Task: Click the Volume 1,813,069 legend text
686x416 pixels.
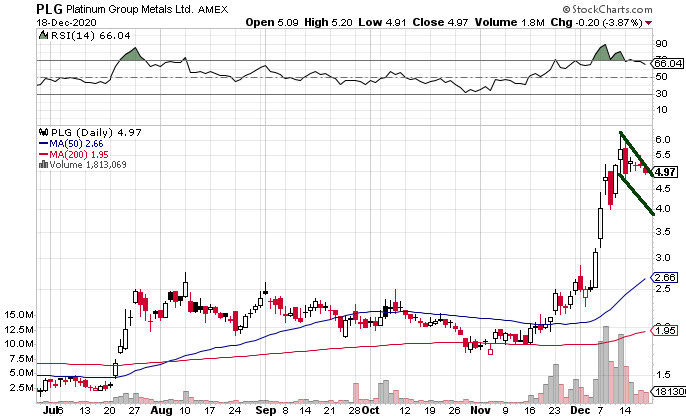Action: tap(88, 165)
